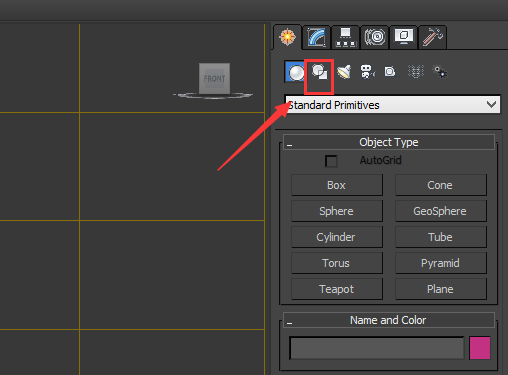Select the Lights category icon
Screen dimensions: 508x375
344,71
